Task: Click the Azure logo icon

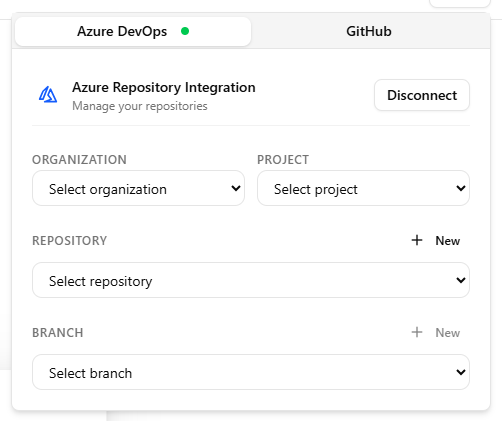Action: tap(48, 95)
